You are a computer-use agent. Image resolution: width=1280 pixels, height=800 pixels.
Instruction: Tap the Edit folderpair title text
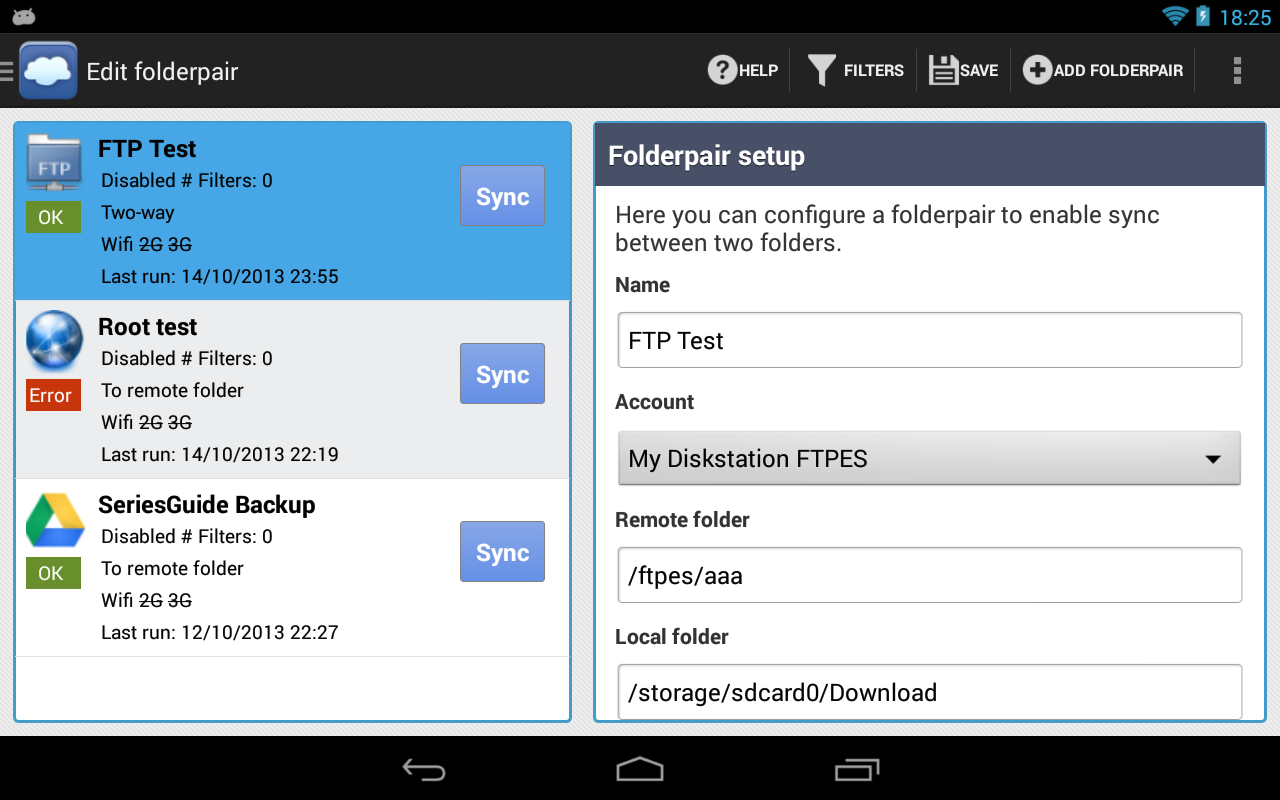coord(162,71)
